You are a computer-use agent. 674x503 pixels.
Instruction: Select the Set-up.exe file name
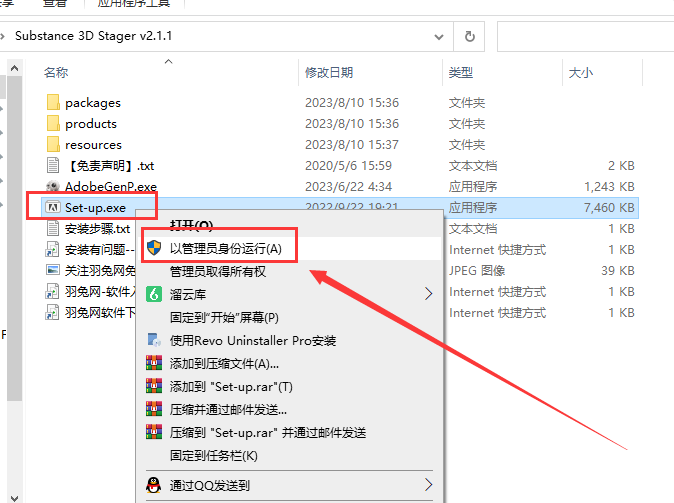[95, 208]
